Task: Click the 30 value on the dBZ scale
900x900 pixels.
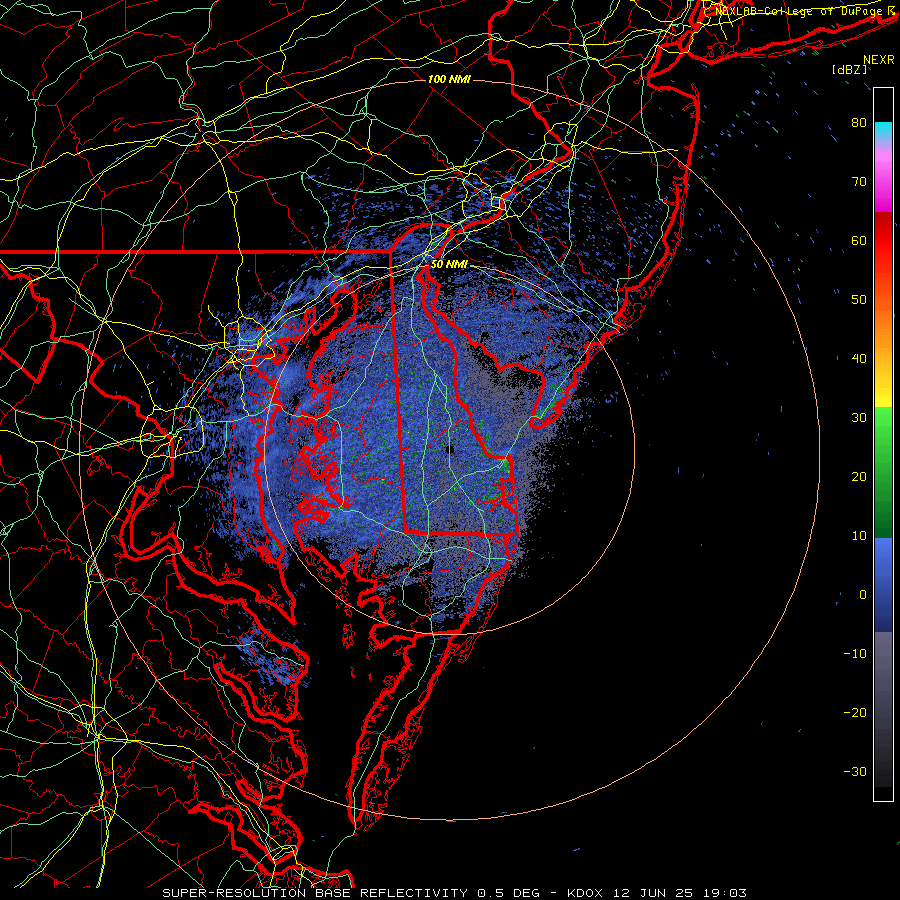Action: pos(859,418)
